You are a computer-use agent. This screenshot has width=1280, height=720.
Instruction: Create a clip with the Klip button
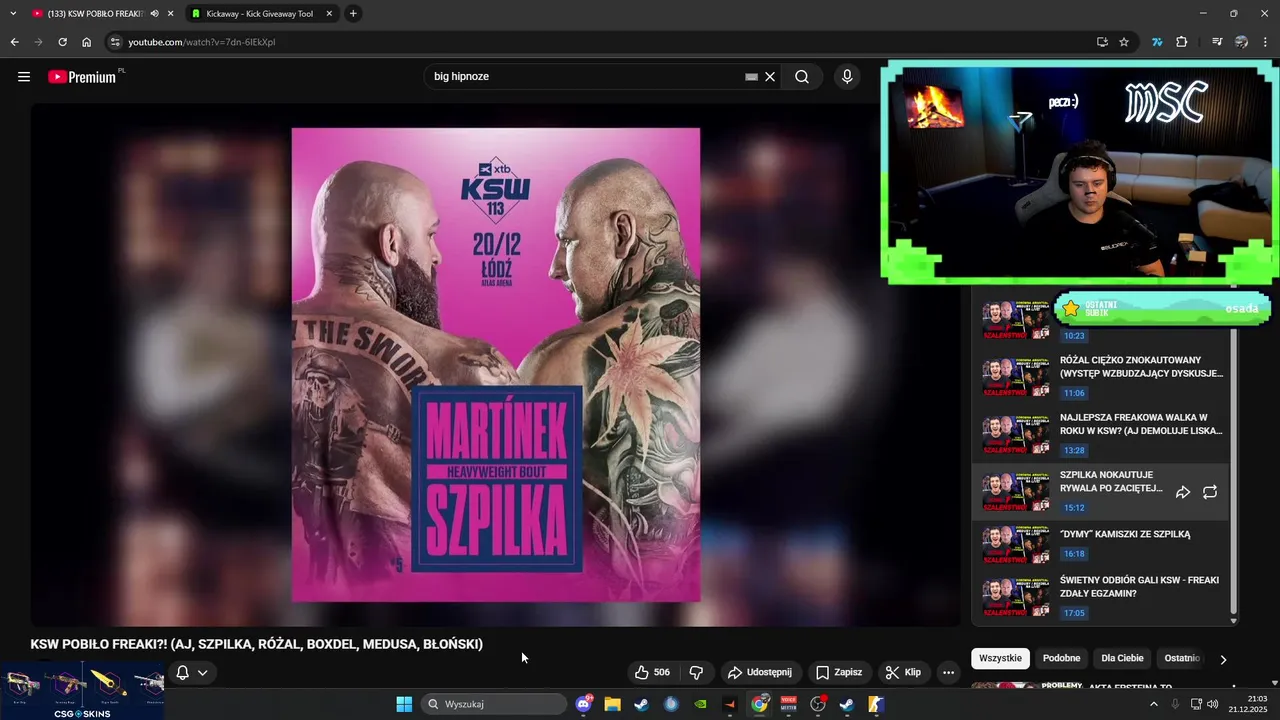[904, 672]
